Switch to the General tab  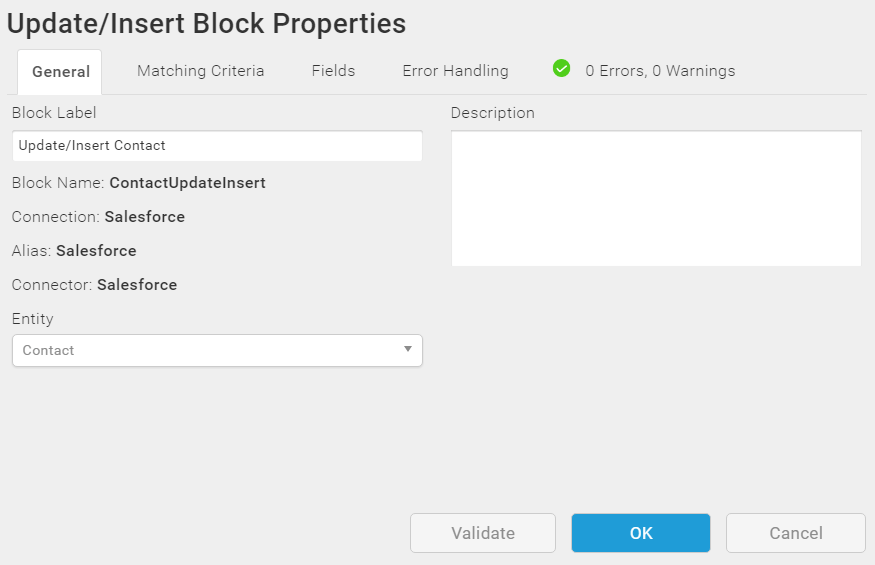(x=61, y=72)
